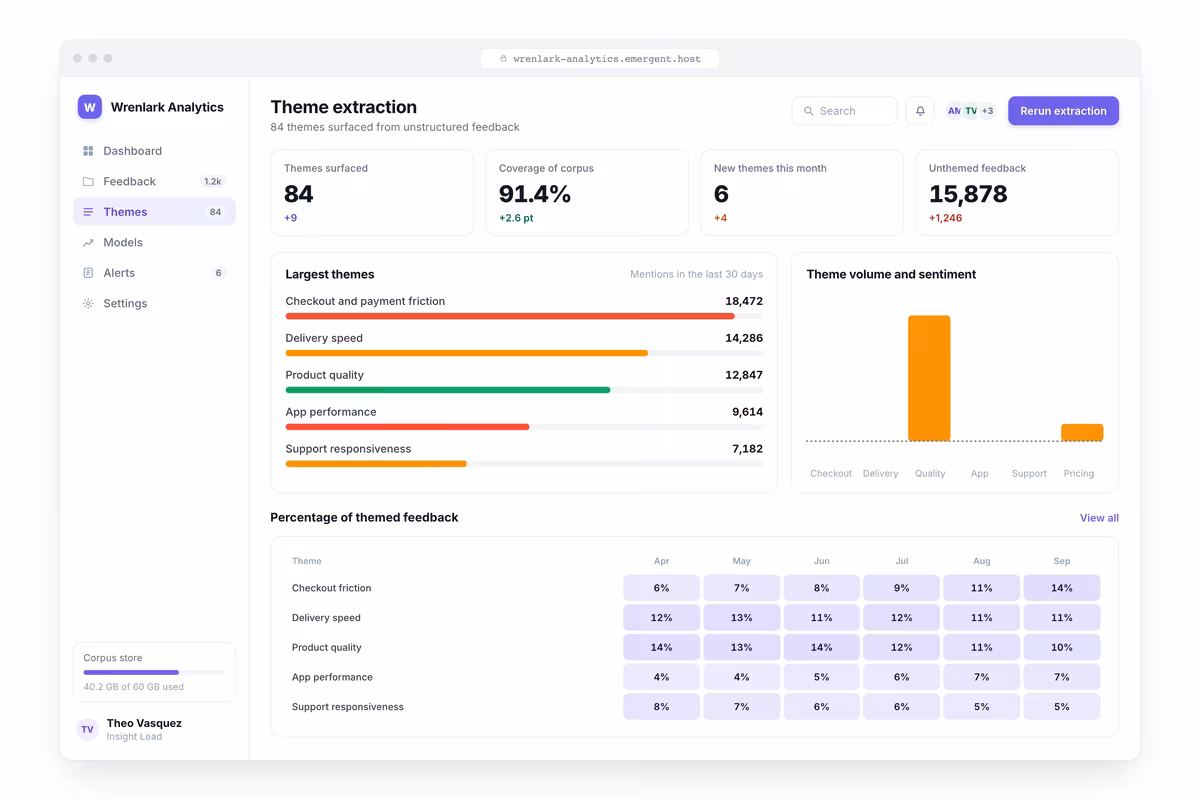This screenshot has width=1200, height=800.
Task: Click the Checkout axis label in chart
Action: [x=831, y=474]
